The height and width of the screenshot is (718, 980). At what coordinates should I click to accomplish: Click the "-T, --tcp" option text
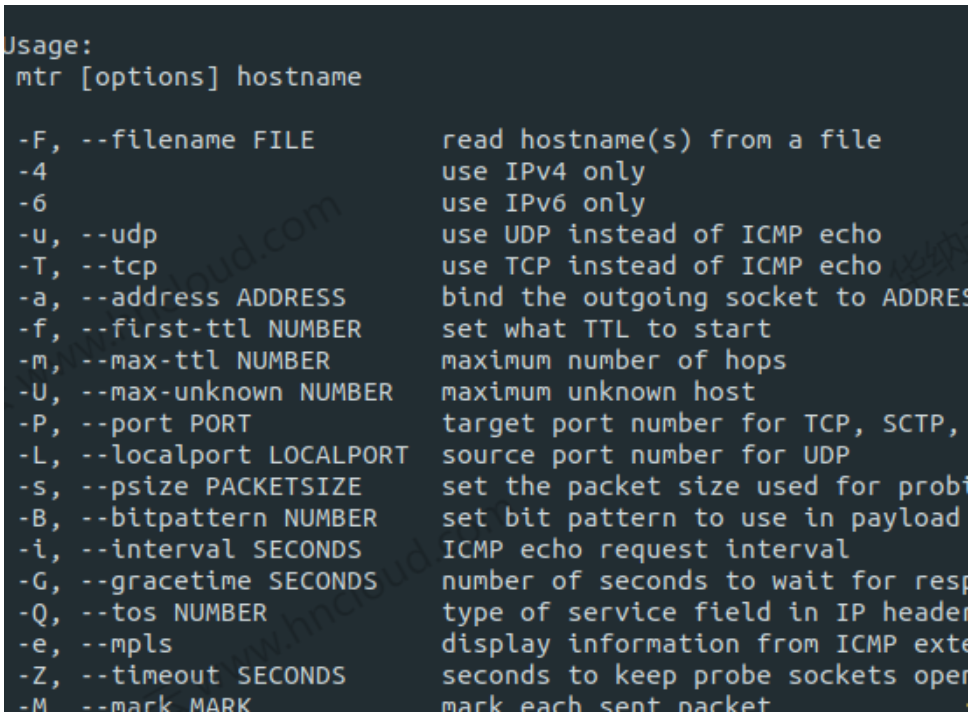coord(88,267)
